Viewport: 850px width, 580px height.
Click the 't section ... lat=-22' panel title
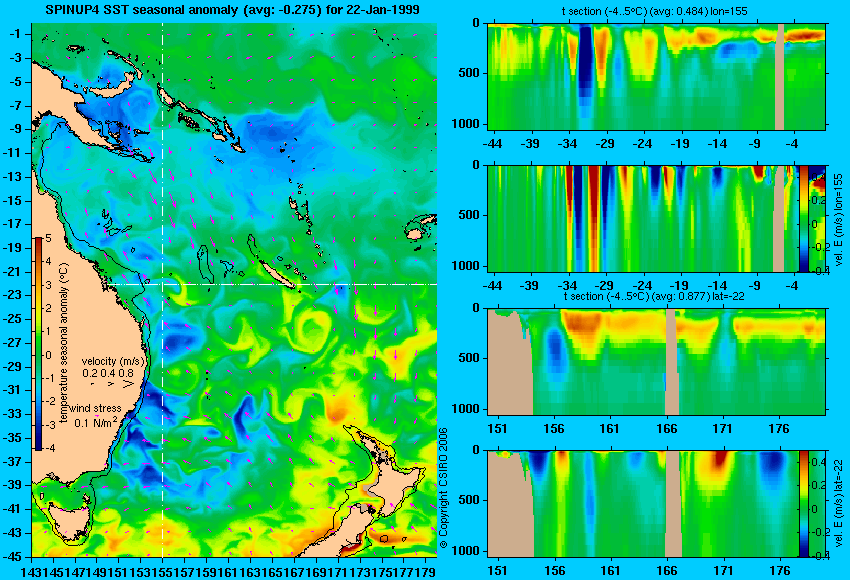point(654,297)
